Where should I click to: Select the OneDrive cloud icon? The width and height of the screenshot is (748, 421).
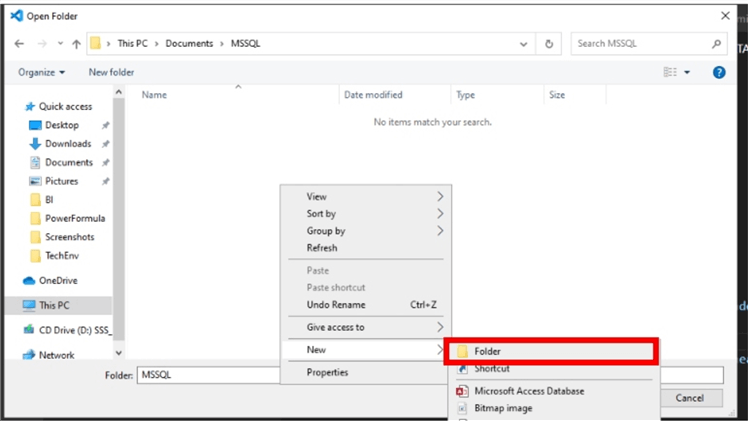[x=29, y=281]
